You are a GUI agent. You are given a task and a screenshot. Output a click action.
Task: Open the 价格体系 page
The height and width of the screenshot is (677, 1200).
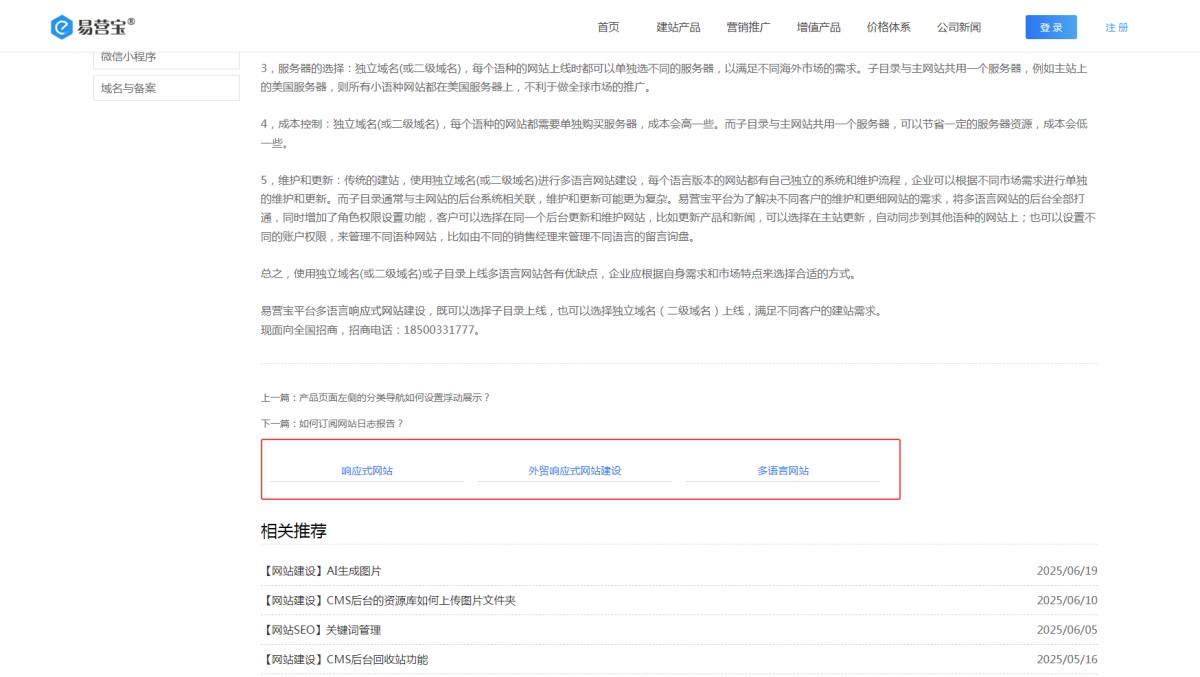888,27
